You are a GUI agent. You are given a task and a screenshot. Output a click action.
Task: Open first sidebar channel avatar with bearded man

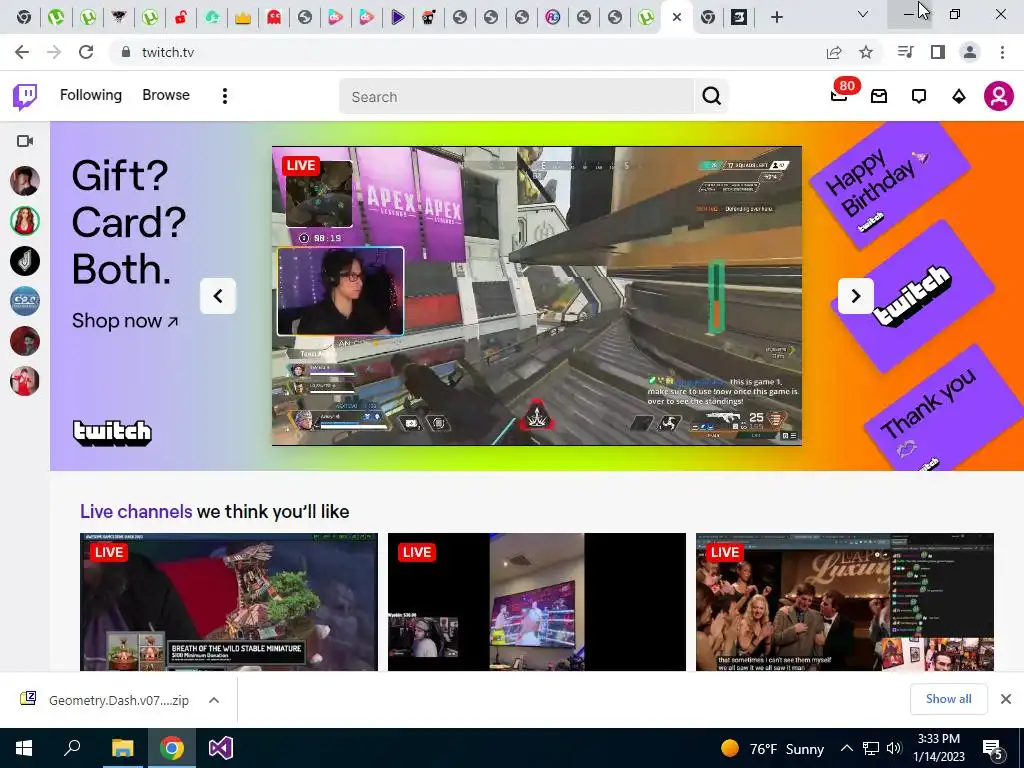[x=25, y=181]
